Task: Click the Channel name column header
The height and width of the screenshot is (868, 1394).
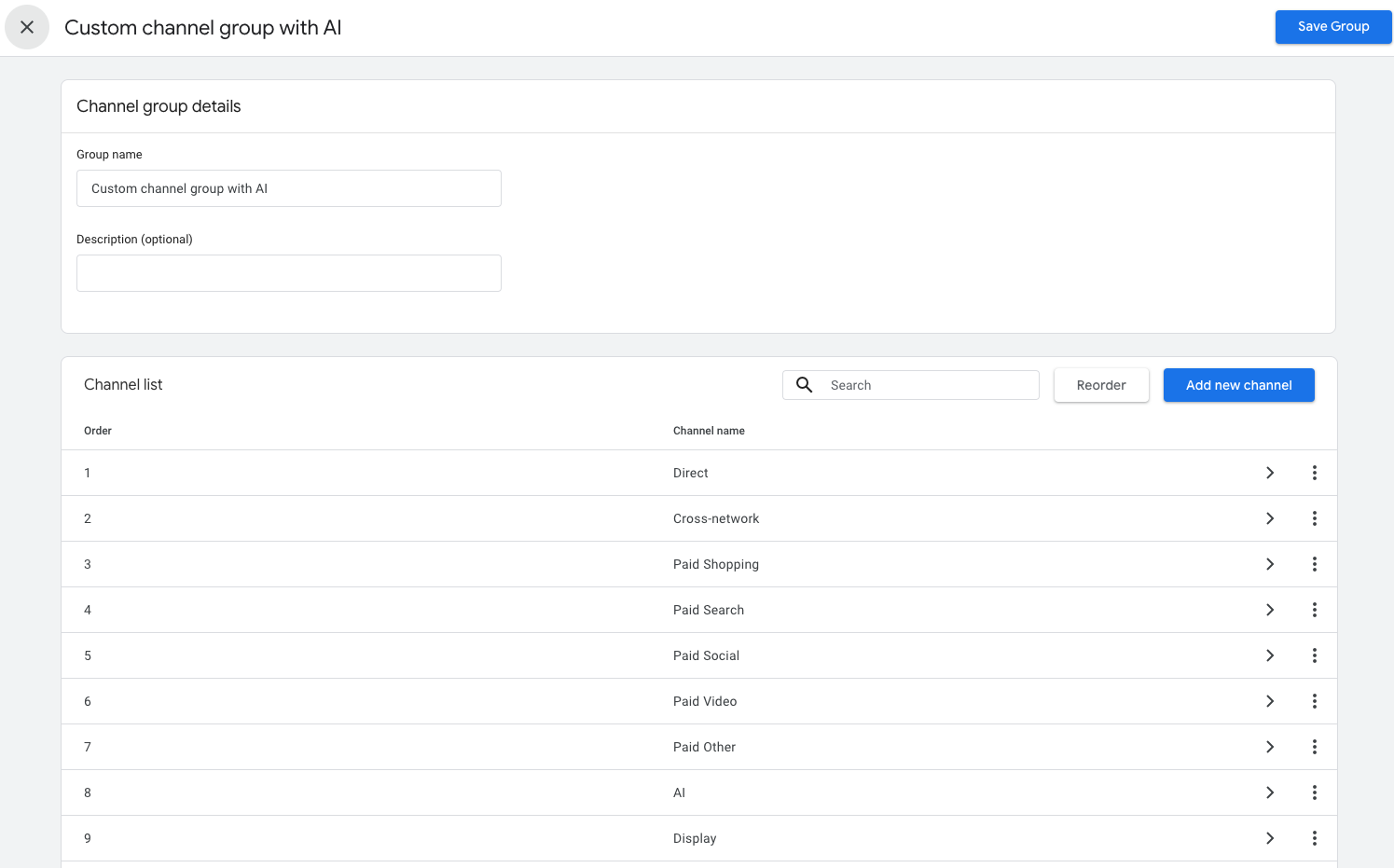Action: 709,431
